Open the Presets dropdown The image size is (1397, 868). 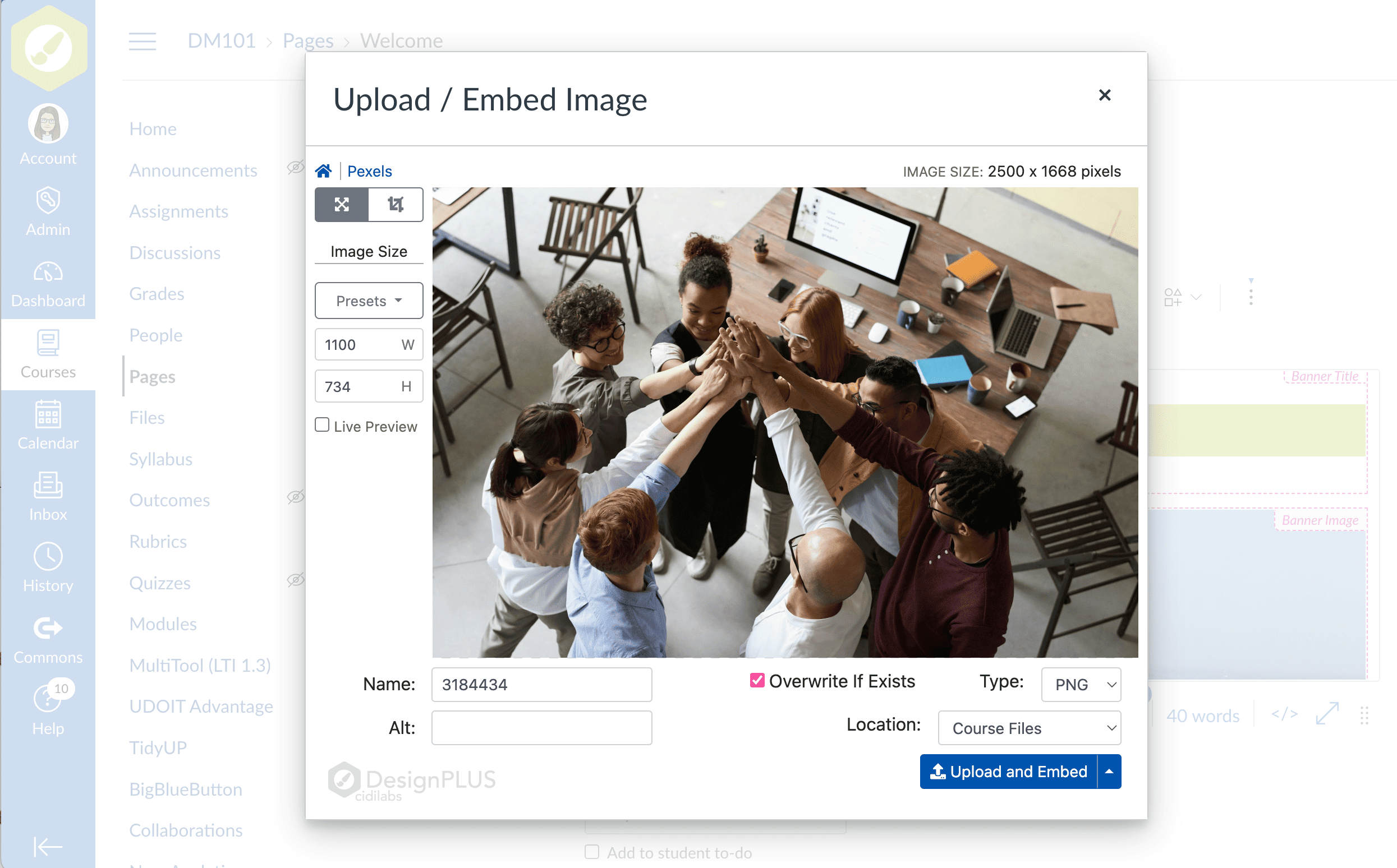click(369, 301)
